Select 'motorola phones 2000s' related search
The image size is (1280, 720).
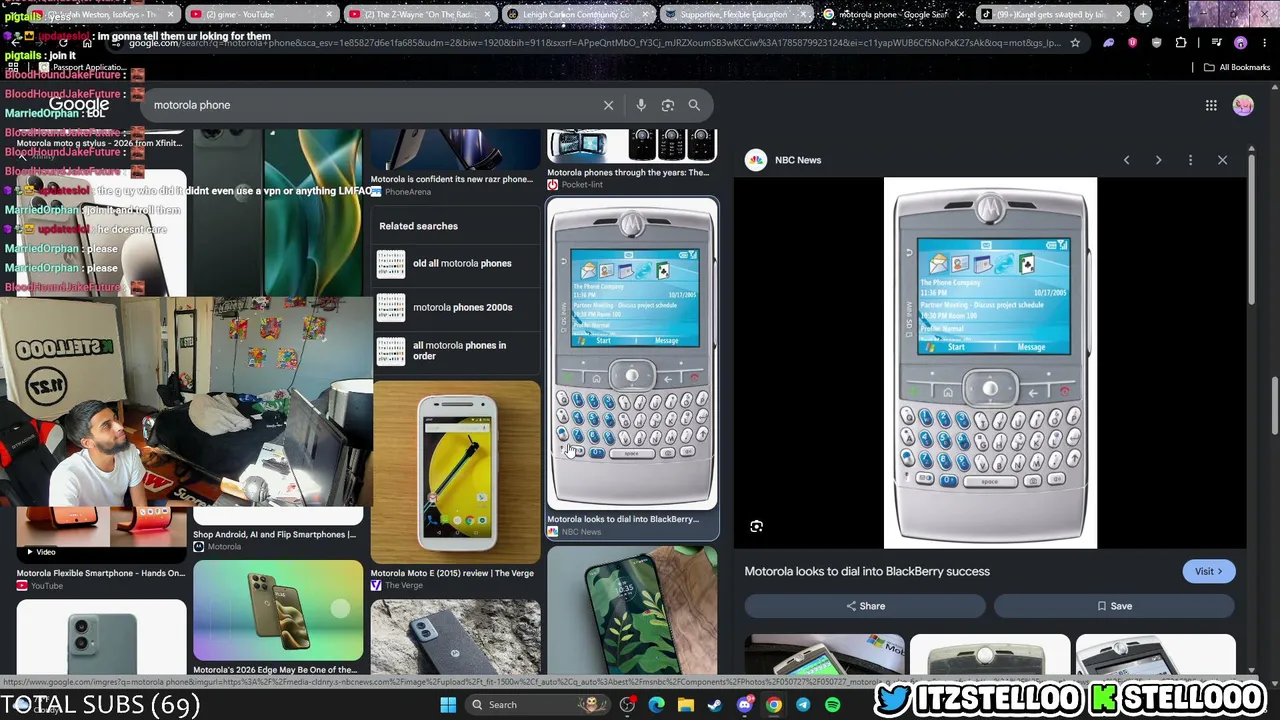tap(456, 307)
